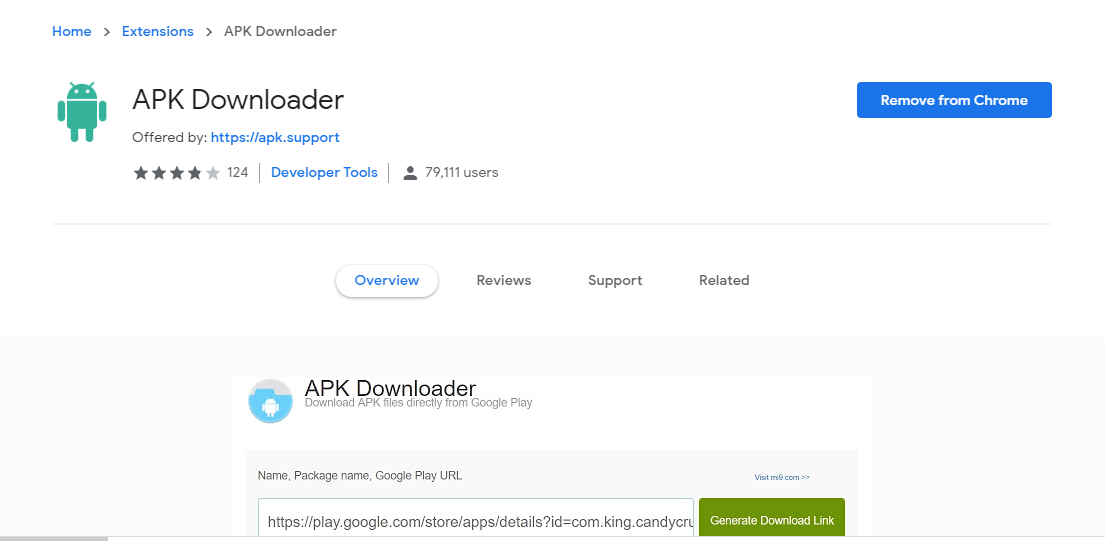Open the Support tab
1105x541 pixels.
point(615,281)
